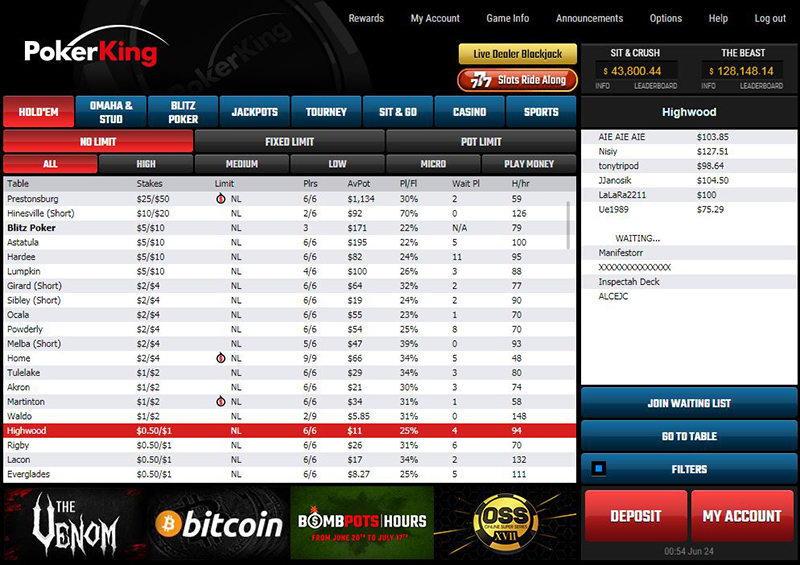The image size is (800, 565).
Task: Open Sit & Crush Info link
Action: (x=603, y=86)
